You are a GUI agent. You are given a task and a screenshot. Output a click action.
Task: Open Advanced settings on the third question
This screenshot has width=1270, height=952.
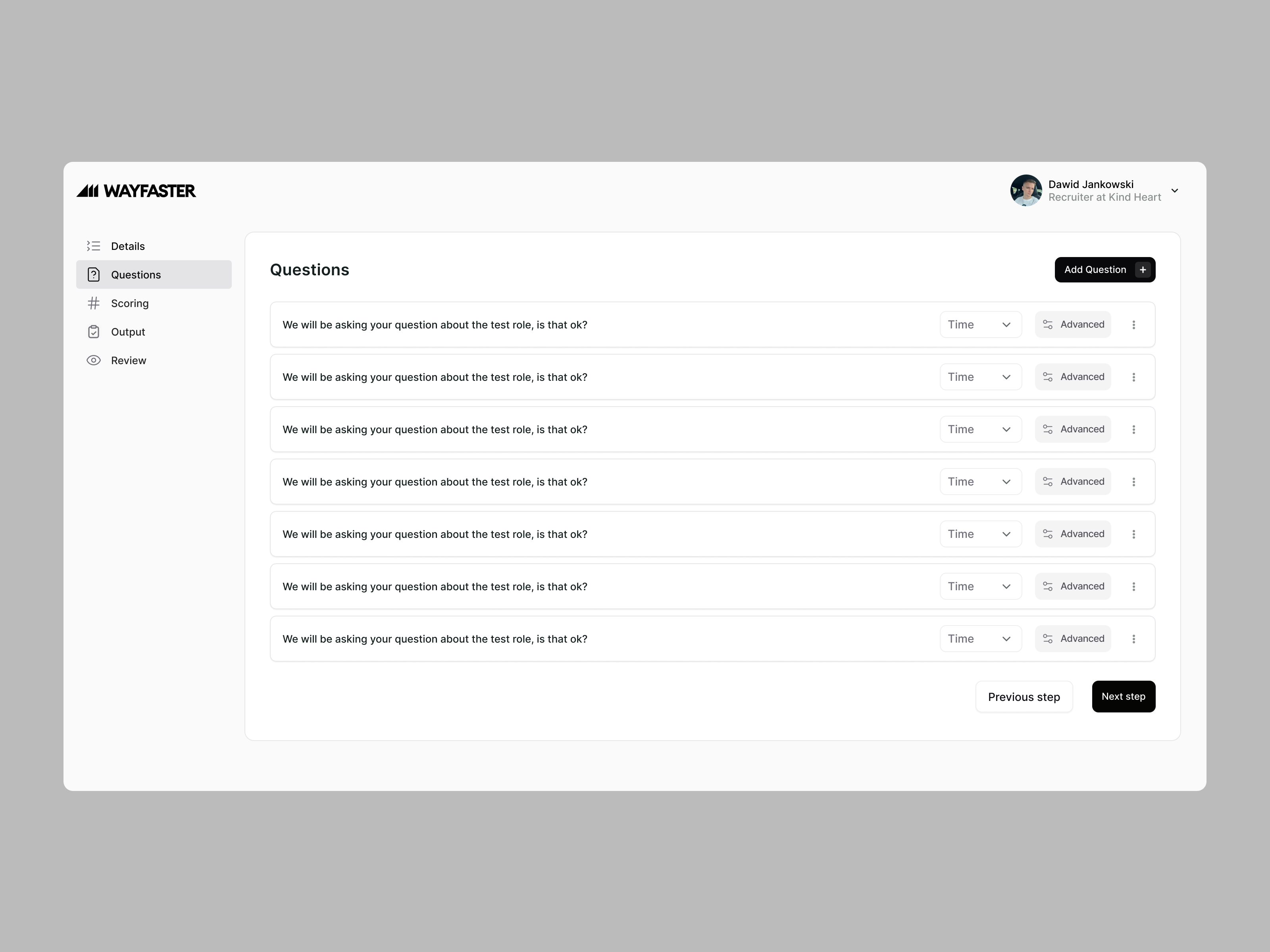click(1072, 429)
